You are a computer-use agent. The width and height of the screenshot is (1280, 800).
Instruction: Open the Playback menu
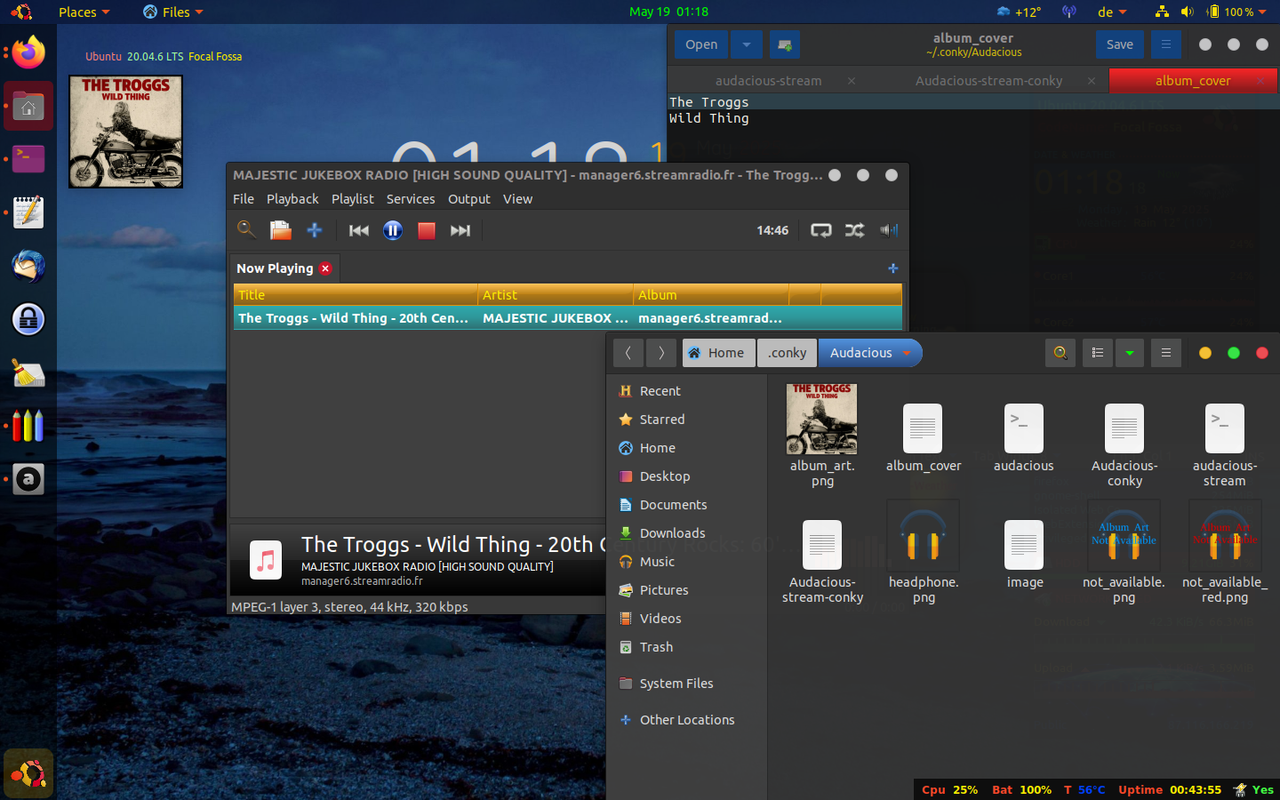[292, 199]
